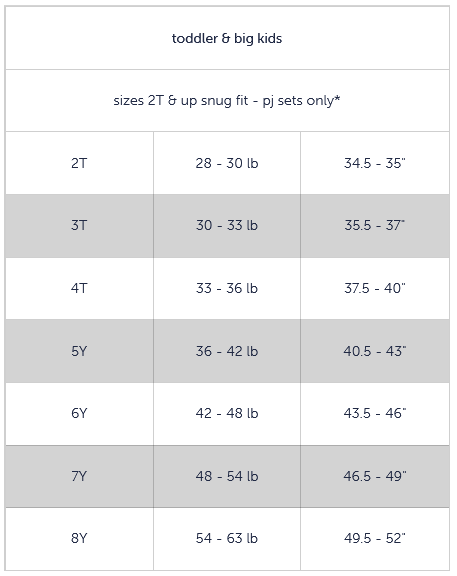Image resolution: width=457 pixels, height=576 pixels.
Task: Click the 34.5 - 35" height cell
Action: point(375,163)
